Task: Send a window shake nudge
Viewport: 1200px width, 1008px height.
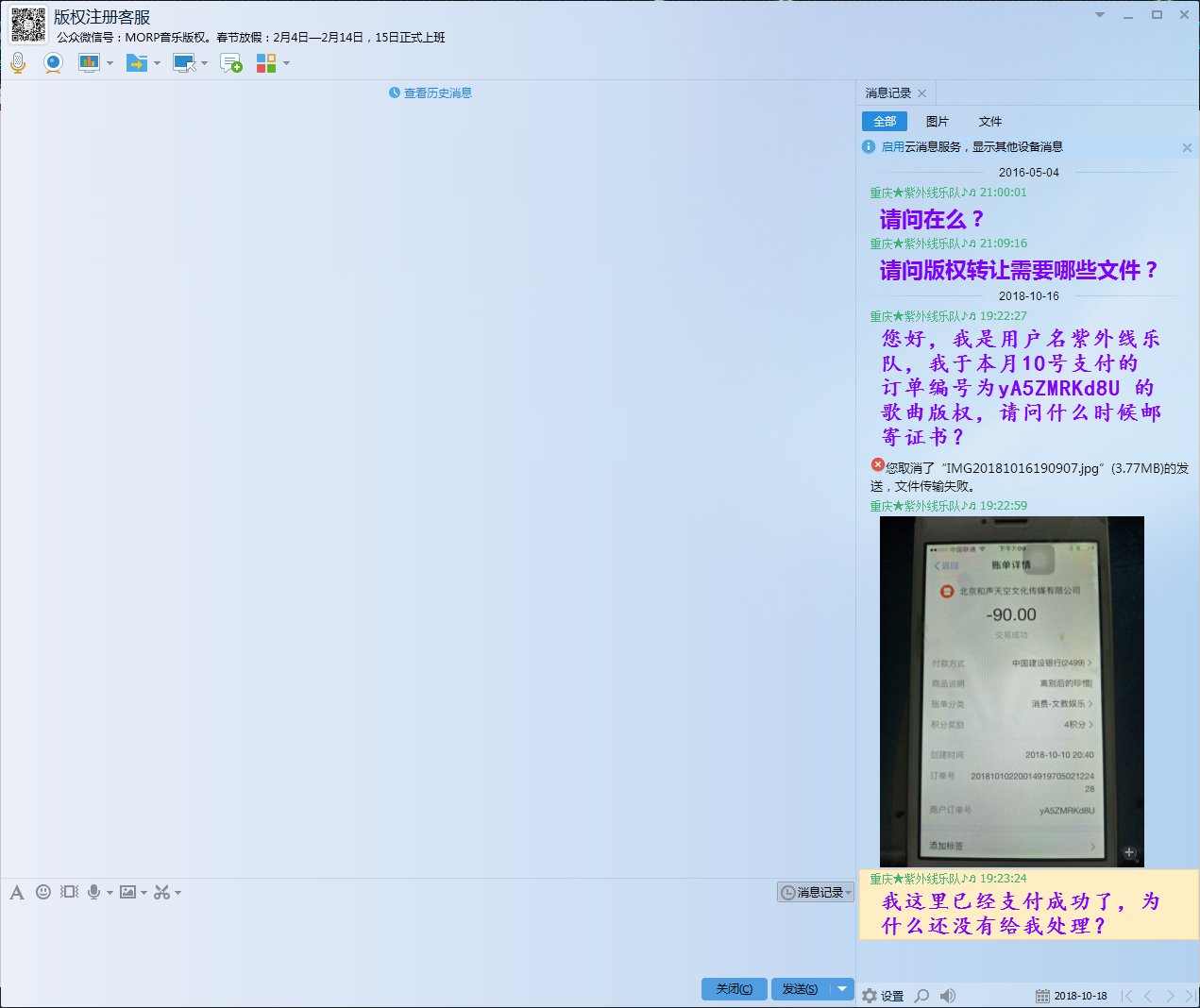Action: click(x=68, y=892)
